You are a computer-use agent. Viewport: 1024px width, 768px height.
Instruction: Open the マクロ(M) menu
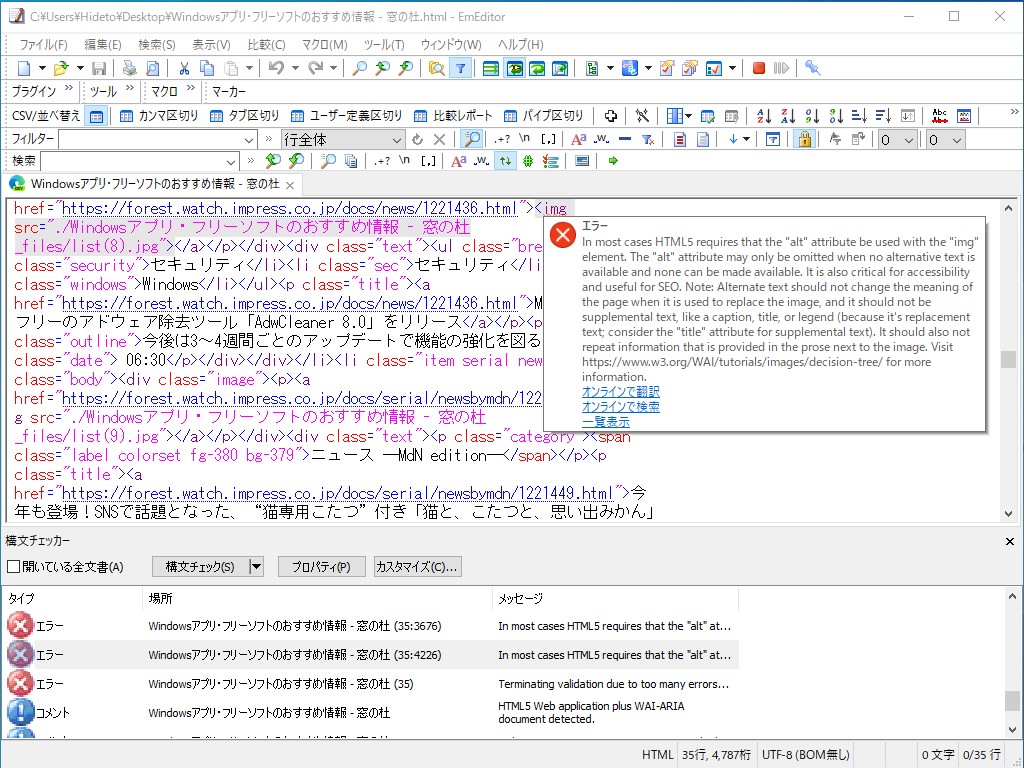(x=324, y=45)
